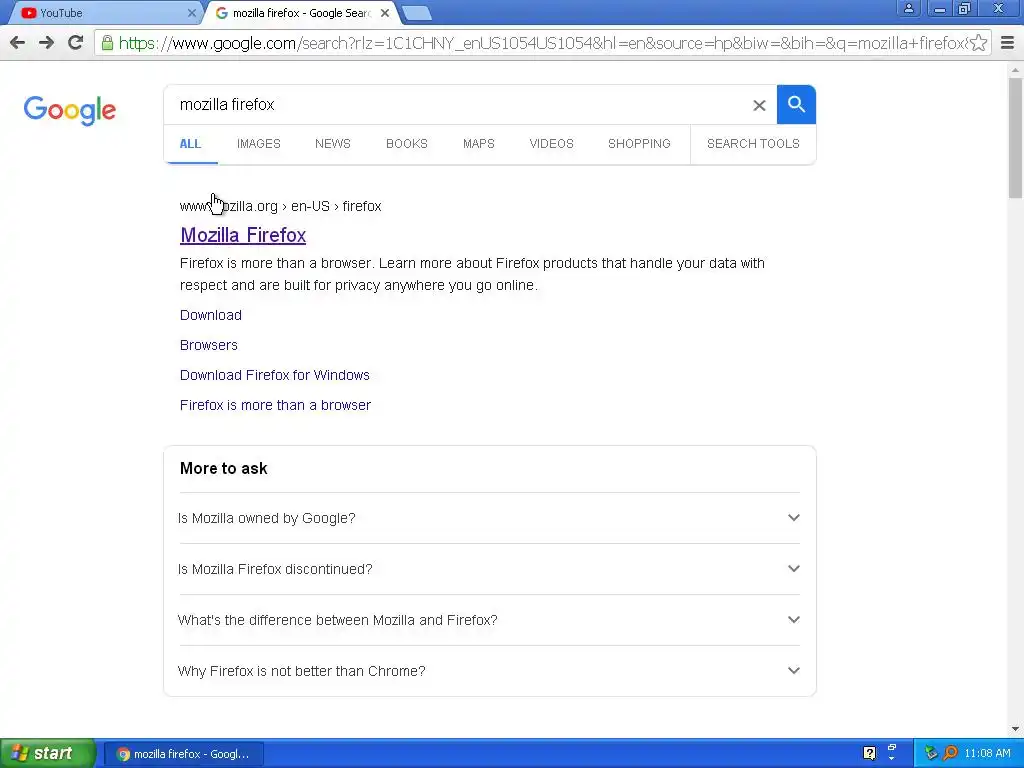Click the search magnifier icon in the system tray
Screen dimensions: 1024x768
[x=950, y=753]
